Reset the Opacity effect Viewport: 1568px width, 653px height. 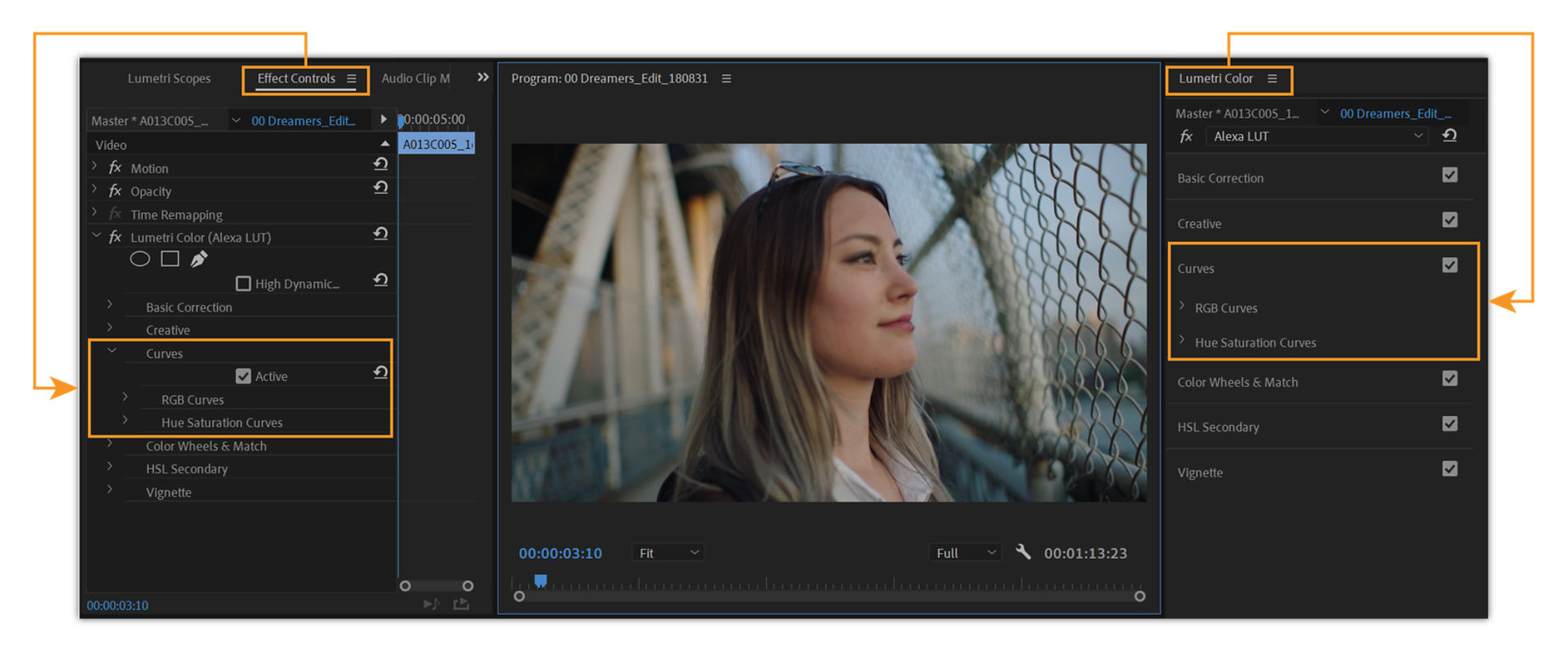pos(381,188)
